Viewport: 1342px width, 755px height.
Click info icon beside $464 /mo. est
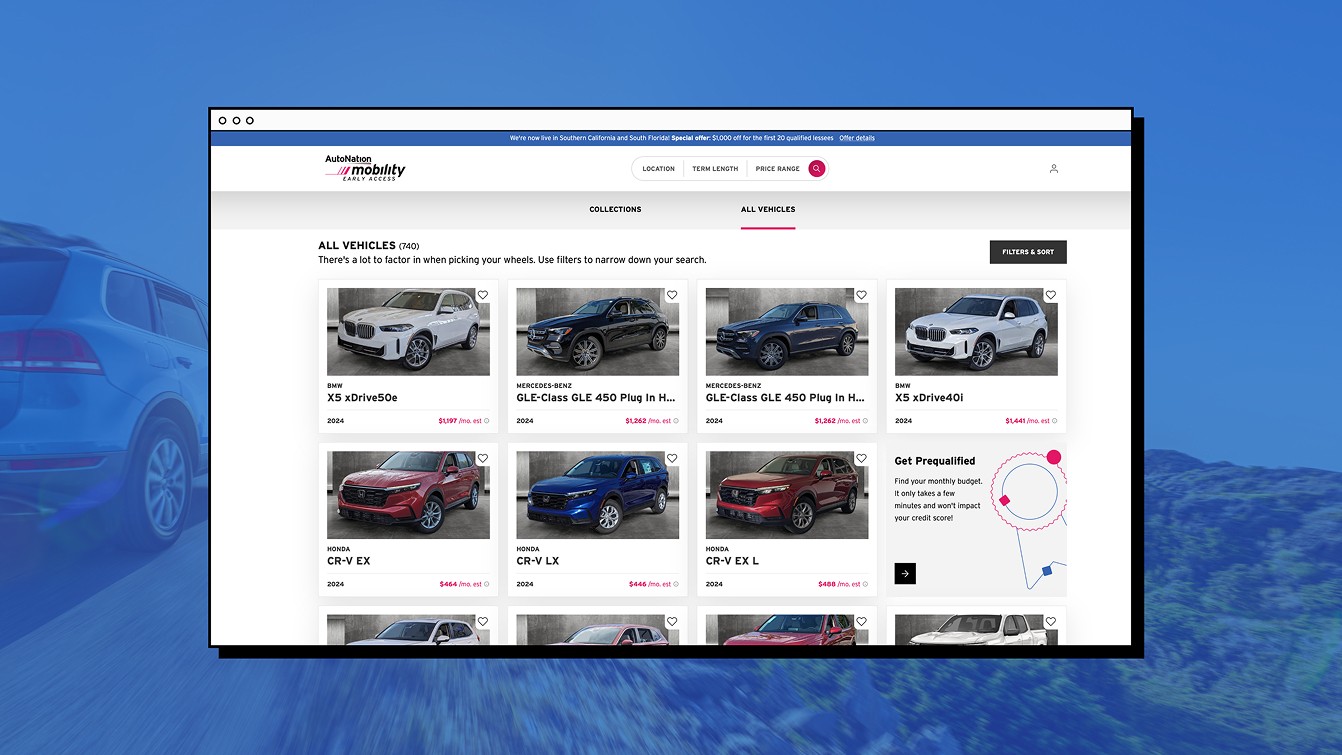[487, 584]
